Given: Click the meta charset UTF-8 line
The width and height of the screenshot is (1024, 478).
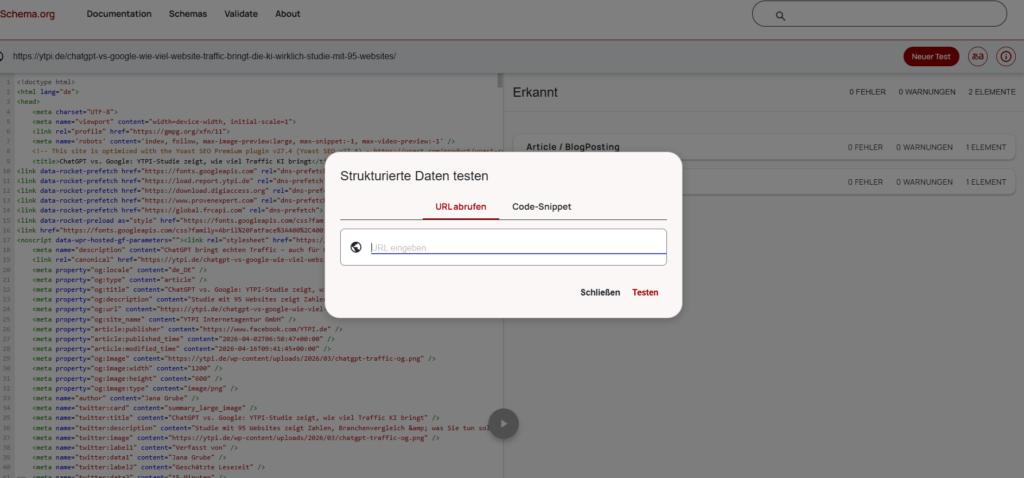Looking at the screenshot, I should pyautogui.click(x=75, y=112).
